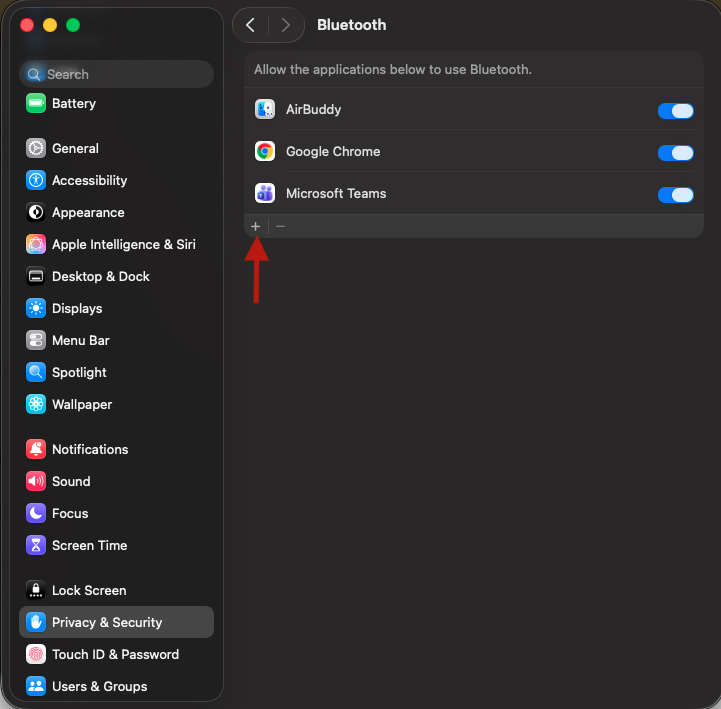Click the Touch ID fingerprint icon
The height and width of the screenshot is (709, 721).
(36, 654)
